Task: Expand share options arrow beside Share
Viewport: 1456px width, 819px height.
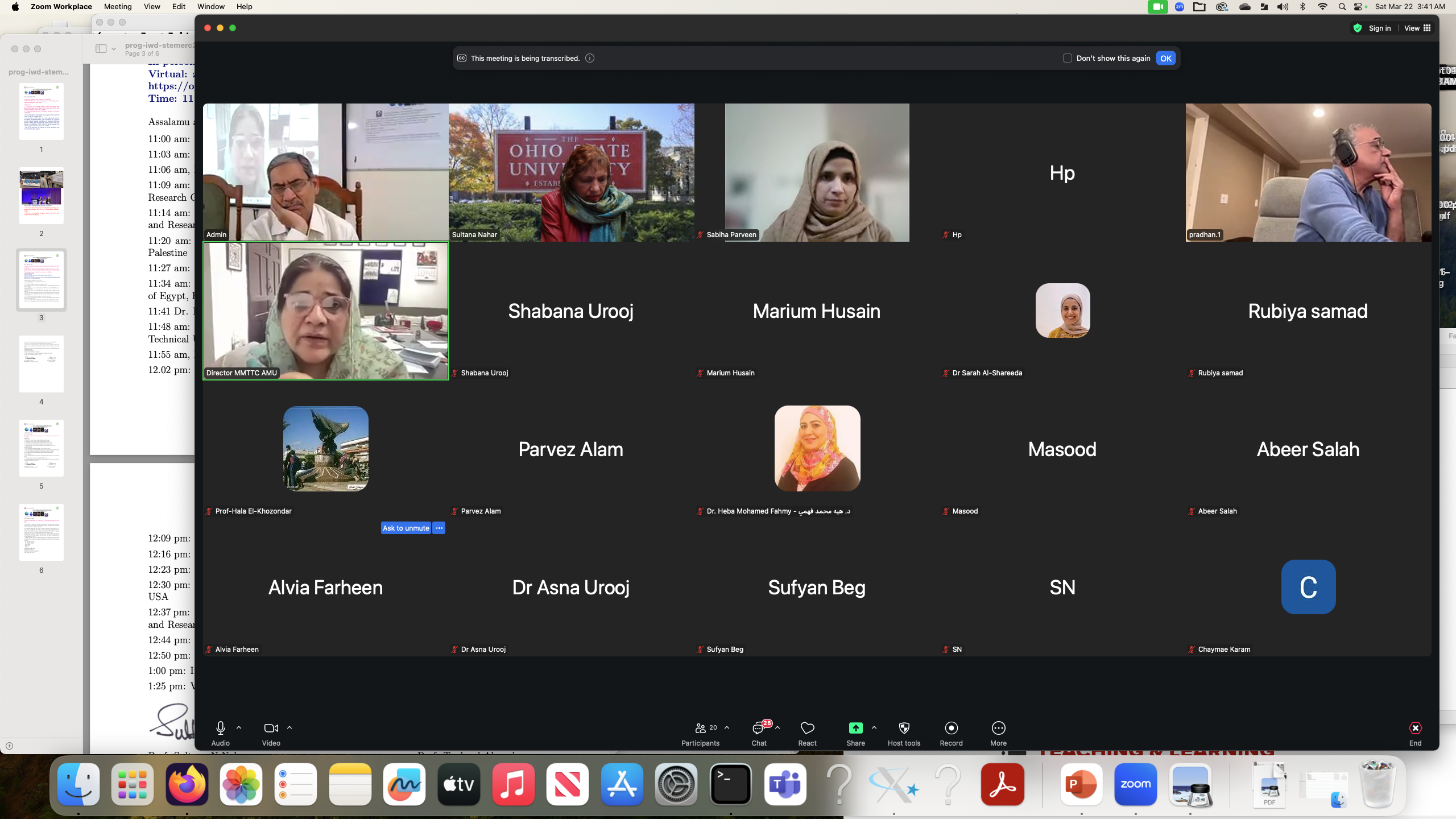Action: [x=874, y=727]
